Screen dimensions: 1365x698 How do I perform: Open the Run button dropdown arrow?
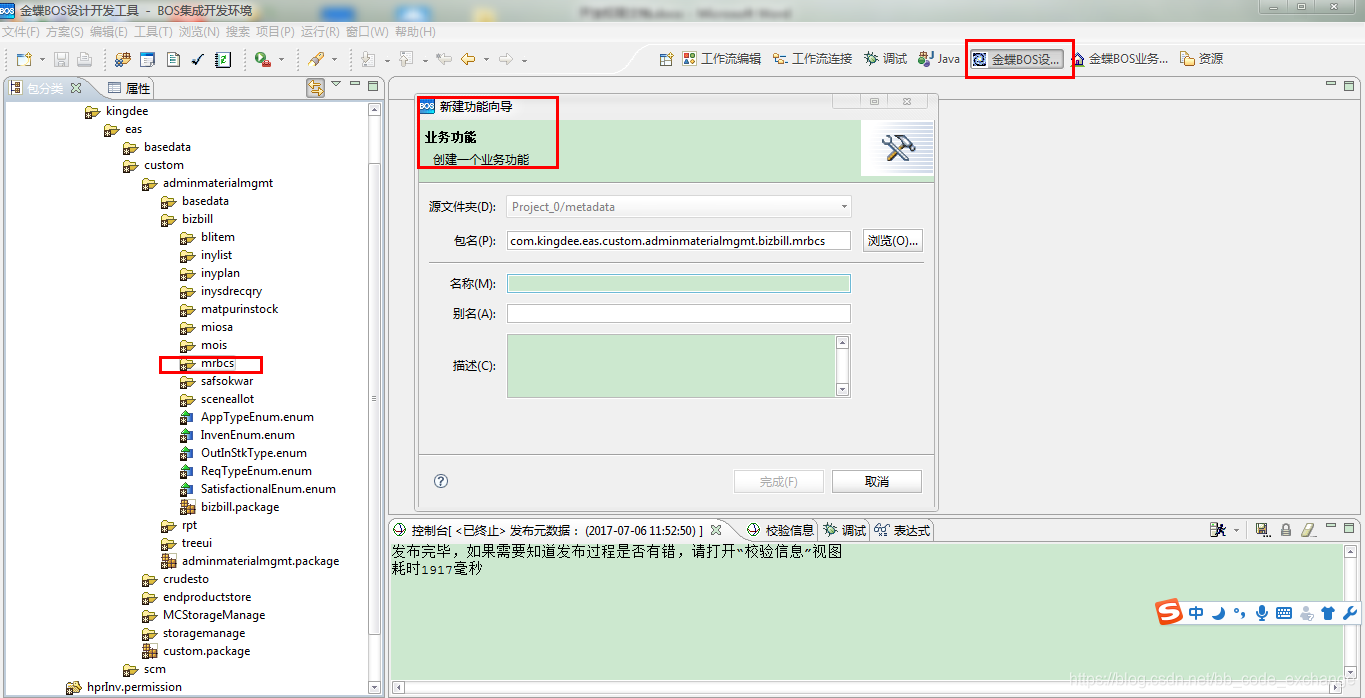coord(282,60)
